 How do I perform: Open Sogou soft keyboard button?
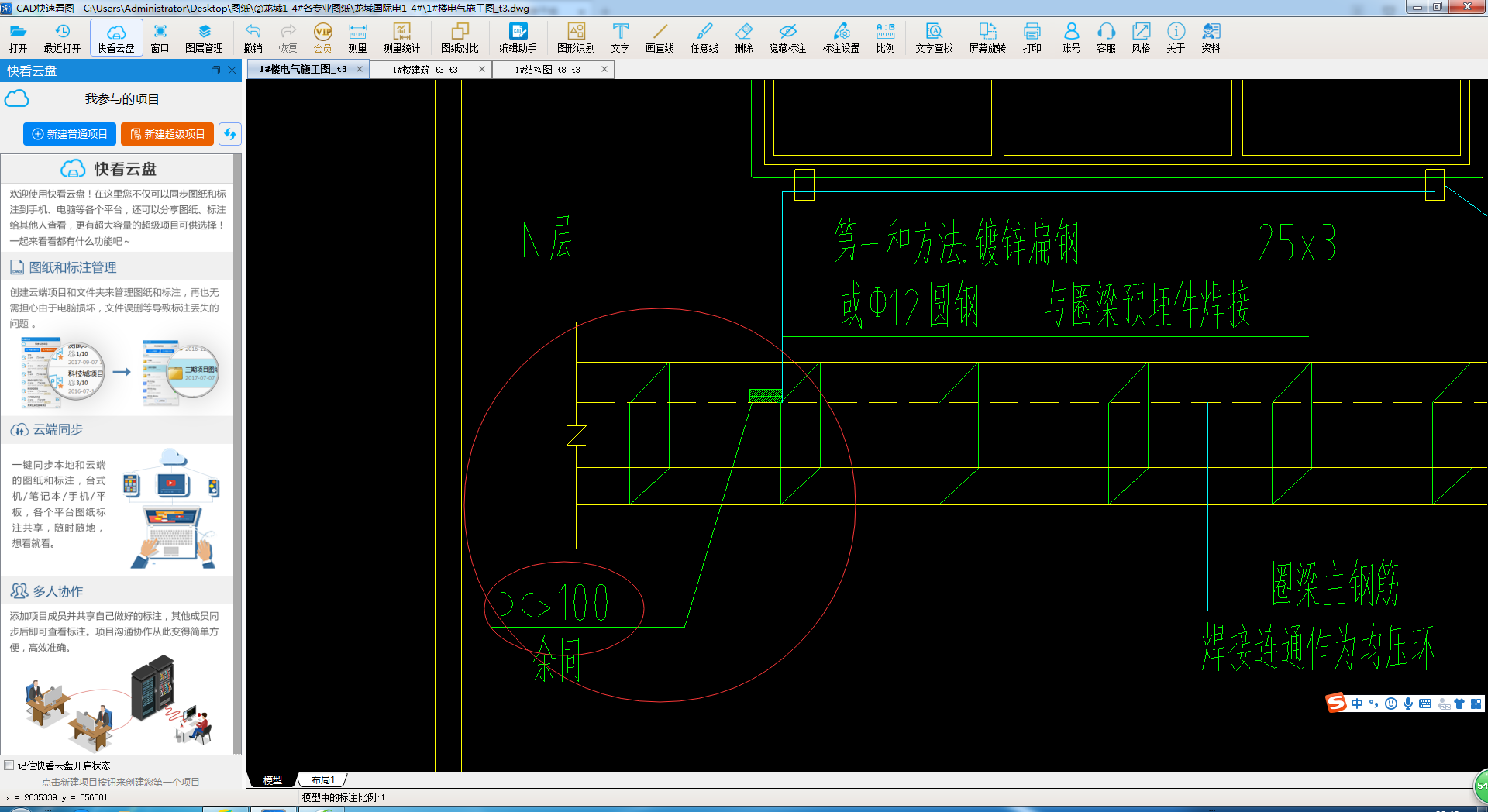click(x=1425, y=704)
